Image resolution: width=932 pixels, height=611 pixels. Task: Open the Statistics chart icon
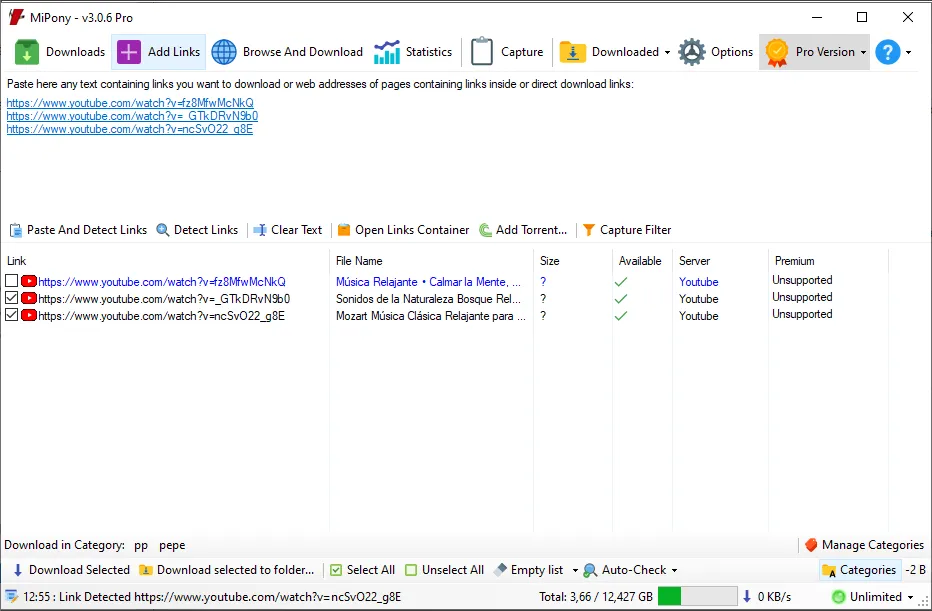[387, 52]
